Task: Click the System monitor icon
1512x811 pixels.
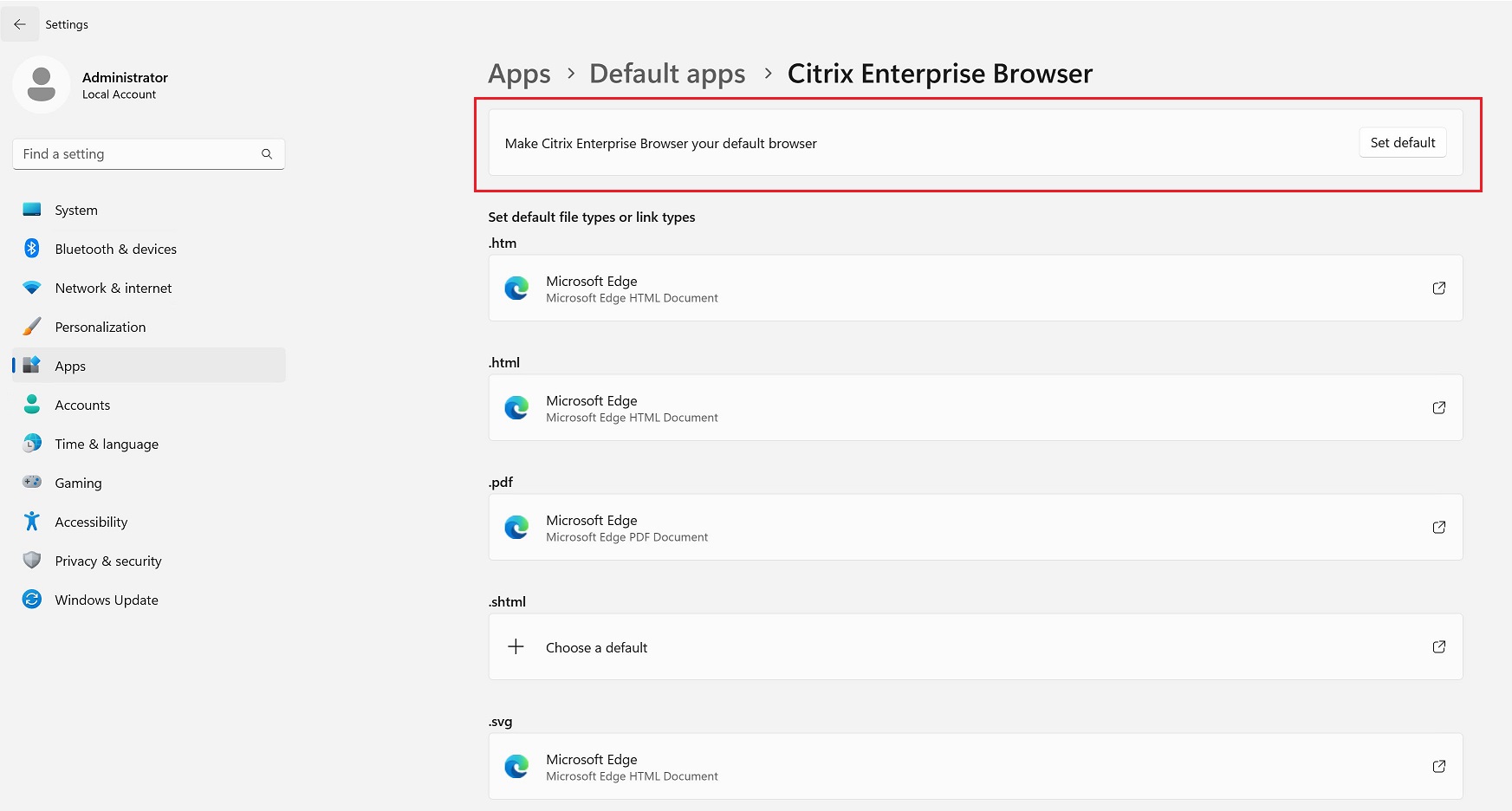Action: [x=32, y=210]
